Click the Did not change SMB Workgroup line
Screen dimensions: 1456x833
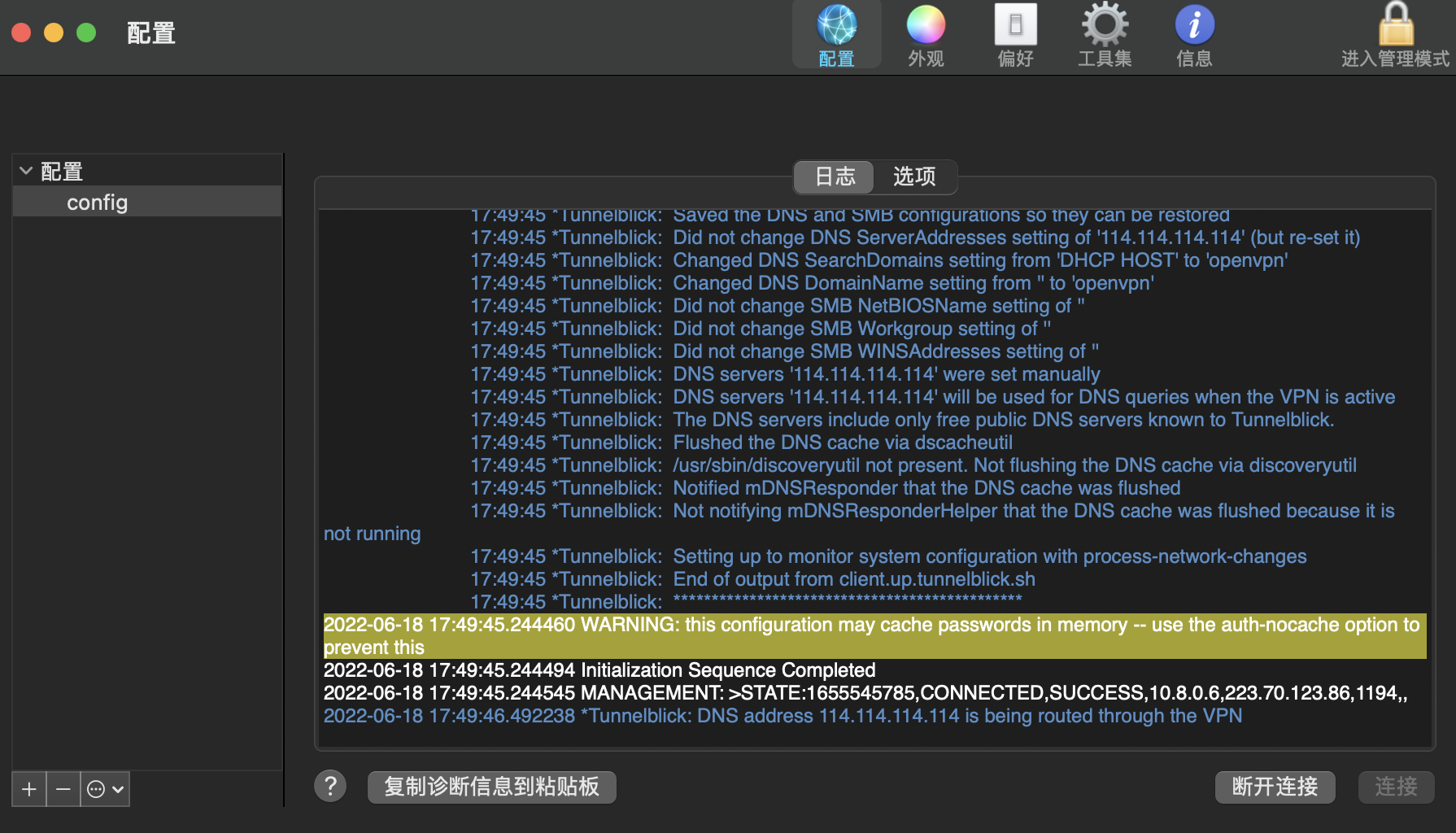coord(761,329)
